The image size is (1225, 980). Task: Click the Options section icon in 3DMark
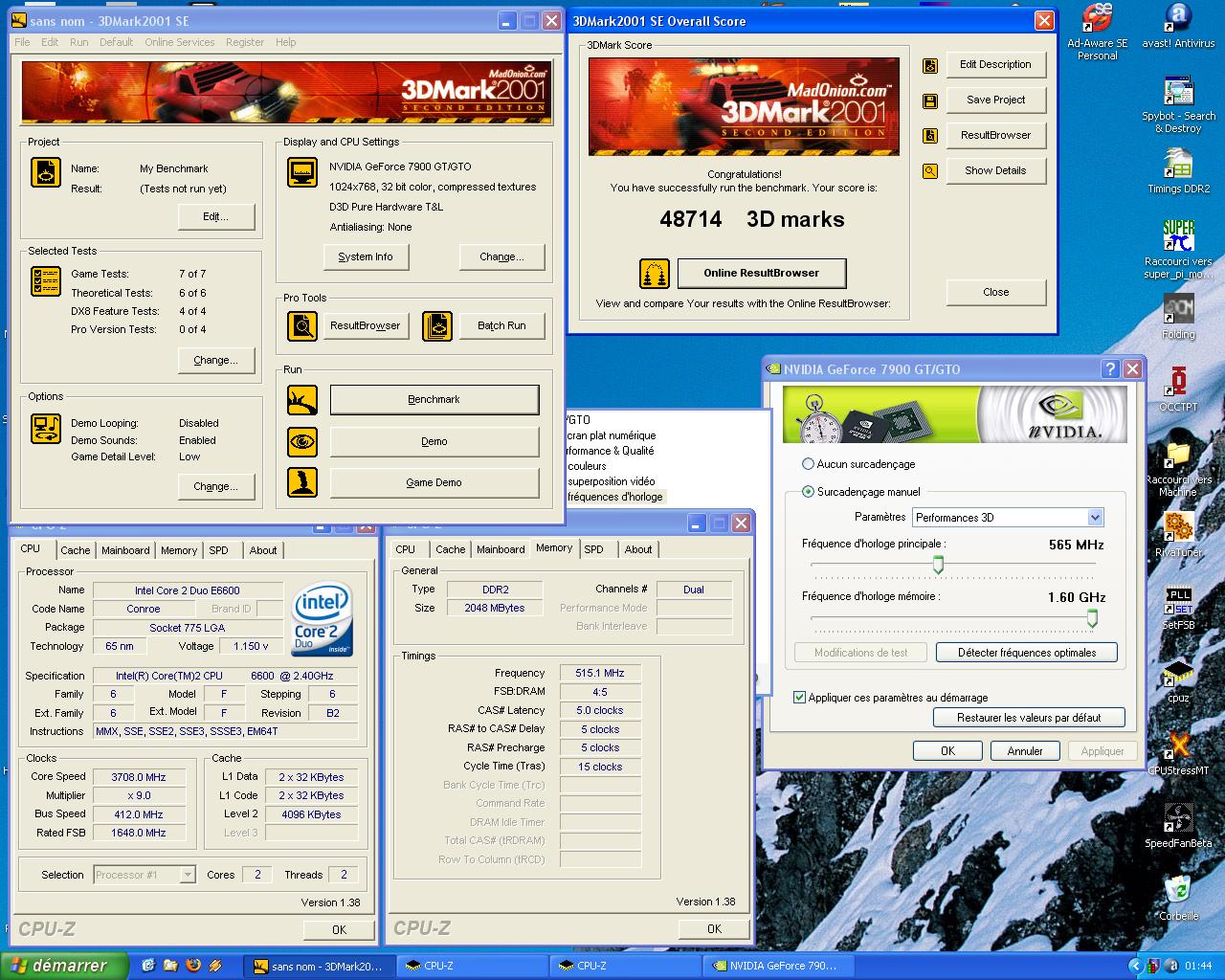[46, 427]
